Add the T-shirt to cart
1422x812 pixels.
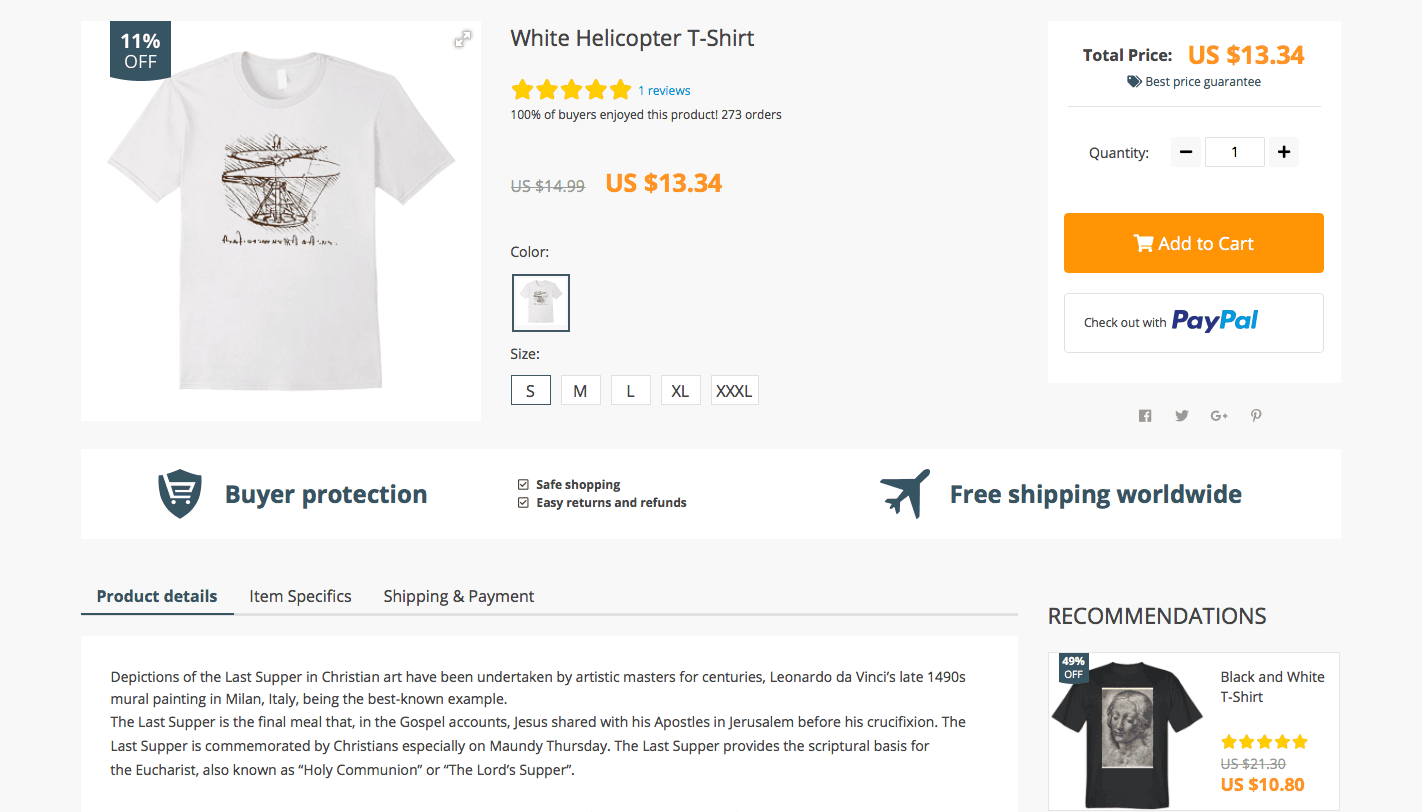pos(1193,243)
